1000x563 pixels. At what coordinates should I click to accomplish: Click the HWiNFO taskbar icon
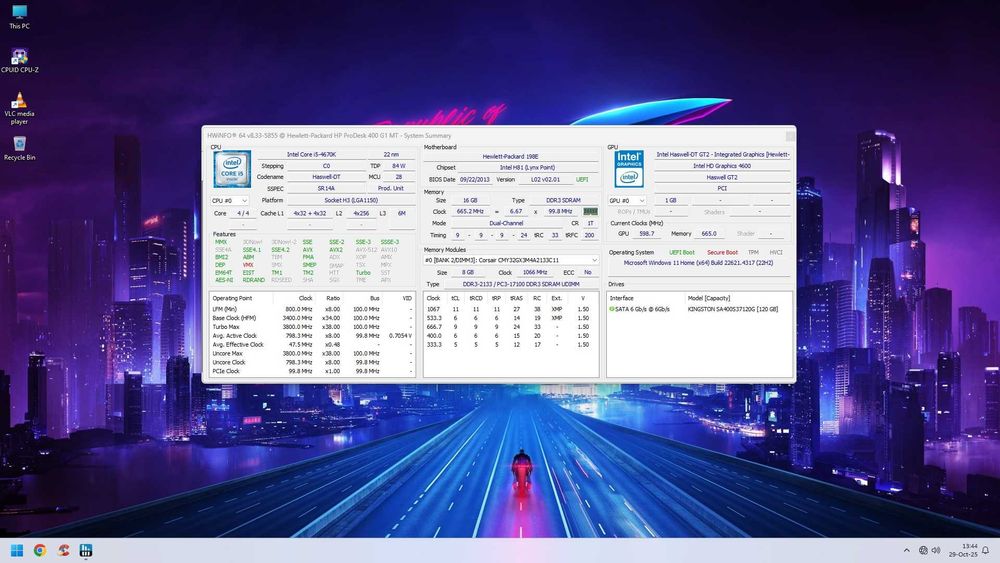coord(86,550)
